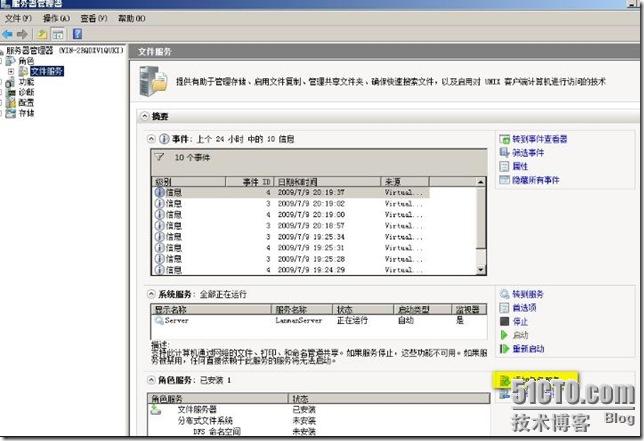The image size is (644, 441).
Task: Select DFS 命名空间 role service row
Action: pyautogui.click(x=319, y=431)
